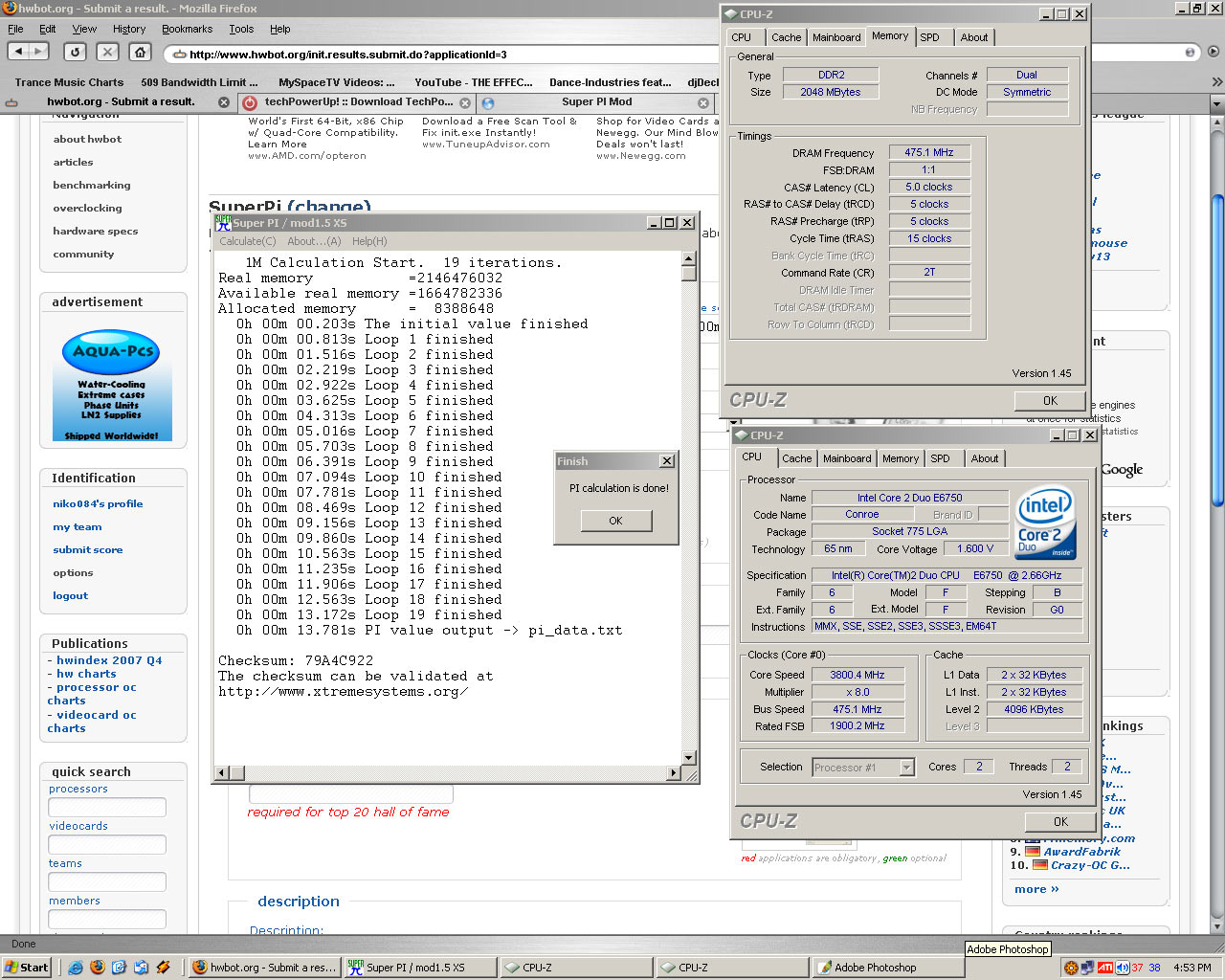Screen dimensions: 1225x980
Task: Click the Windows Start button
Action: coord(27,968)
